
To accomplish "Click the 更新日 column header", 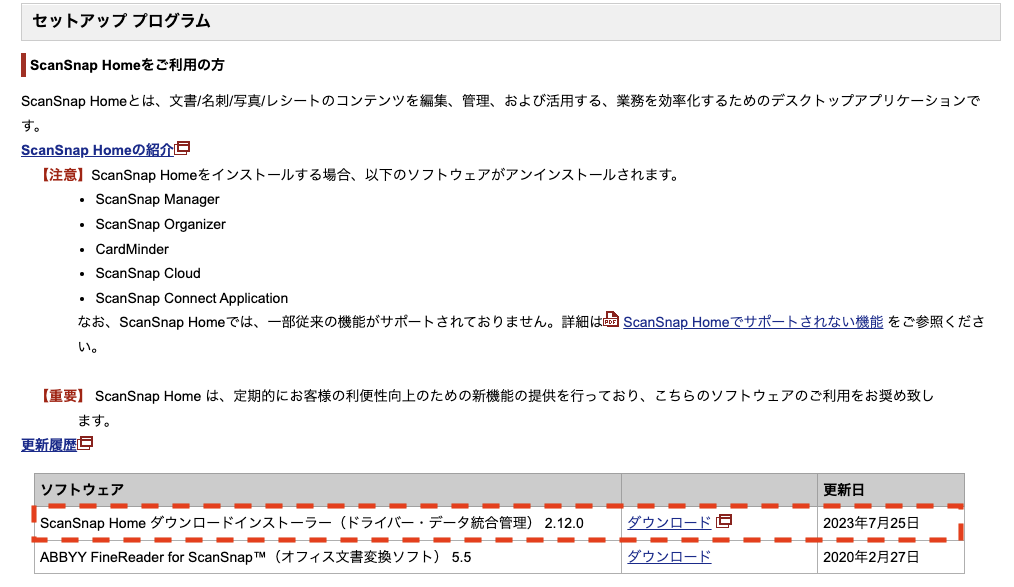I will tap(890, 490).
